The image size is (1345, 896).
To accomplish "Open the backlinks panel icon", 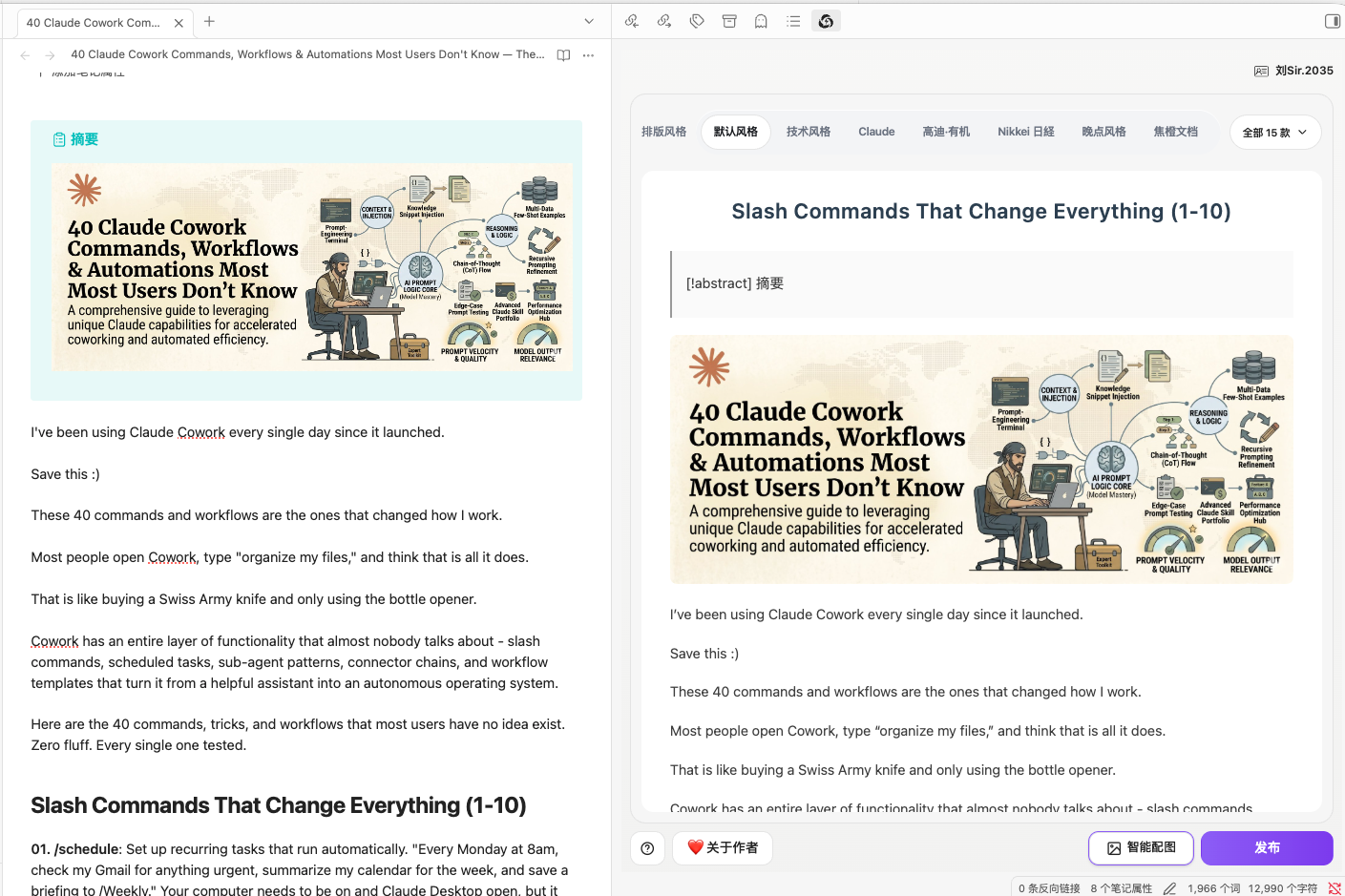I will pyautogui.click(x=632, y=21).
